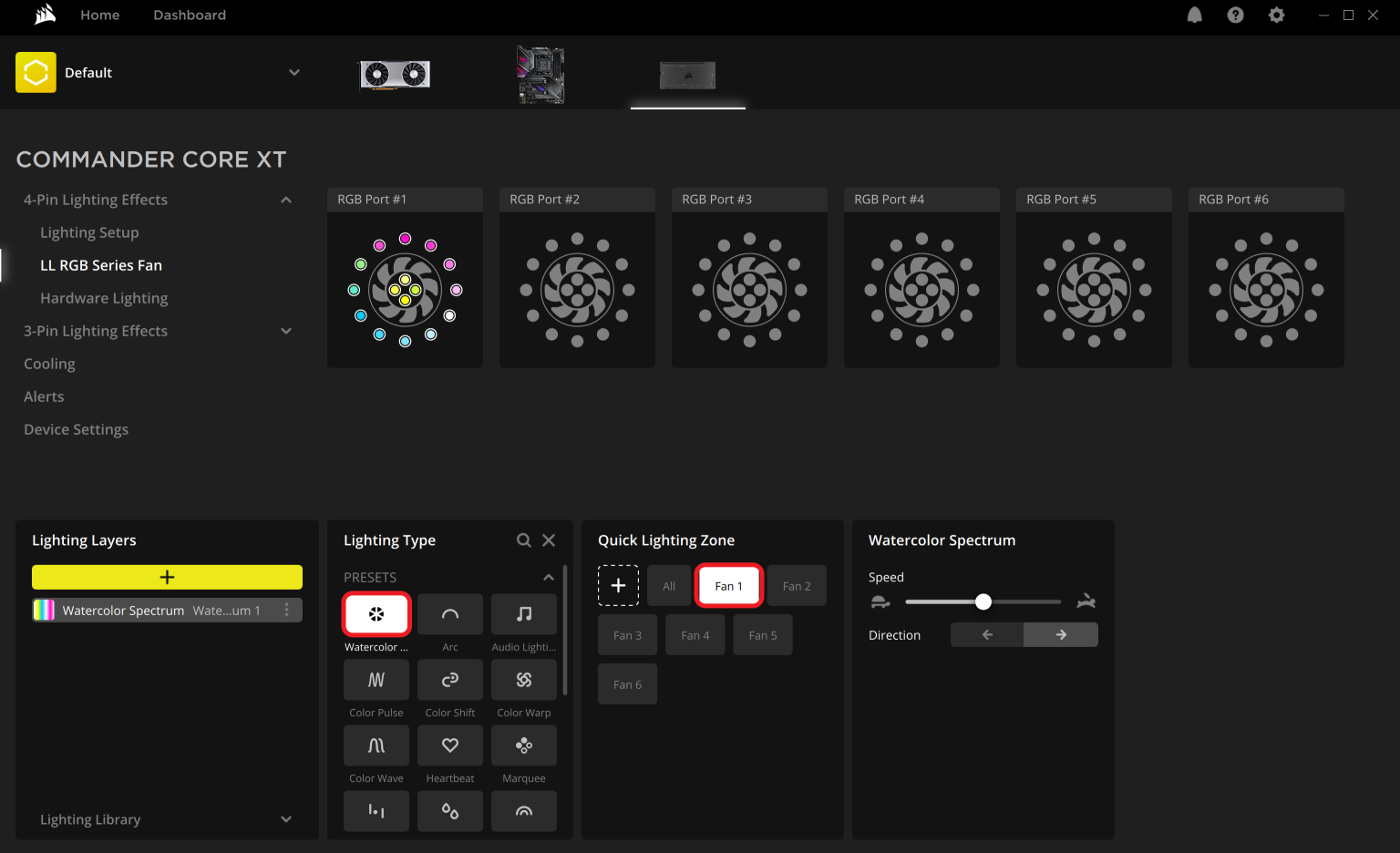Open Lighting Setup

click(89, 232)
